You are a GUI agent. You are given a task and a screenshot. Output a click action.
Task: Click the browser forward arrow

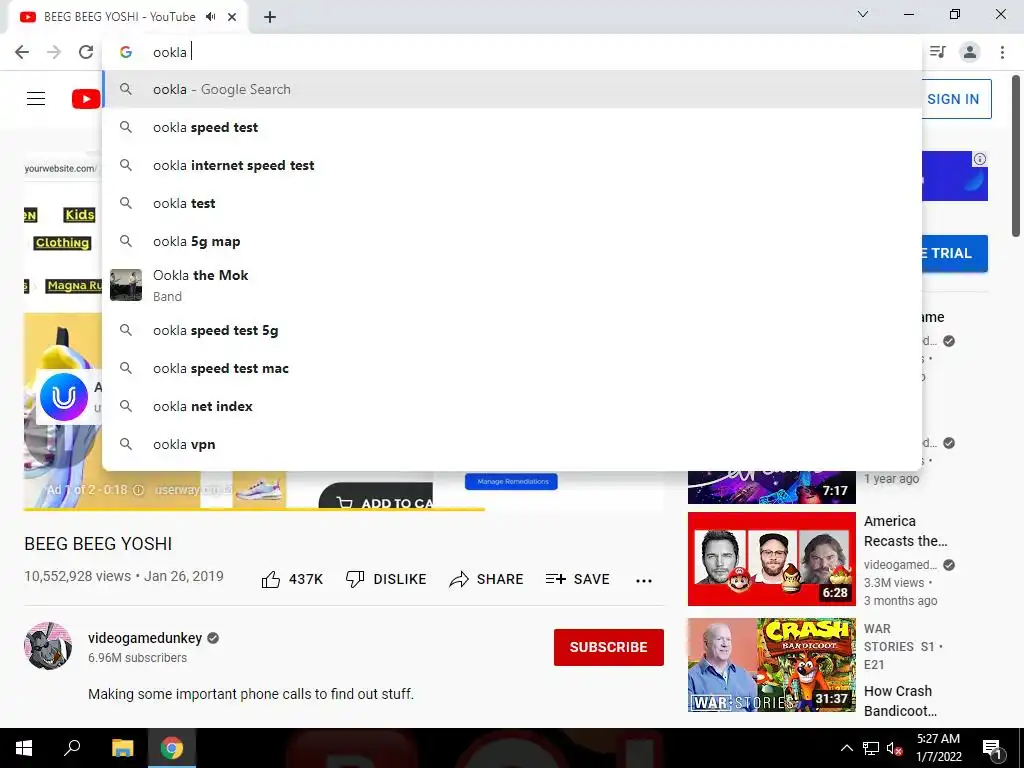(x=54, y=52)
